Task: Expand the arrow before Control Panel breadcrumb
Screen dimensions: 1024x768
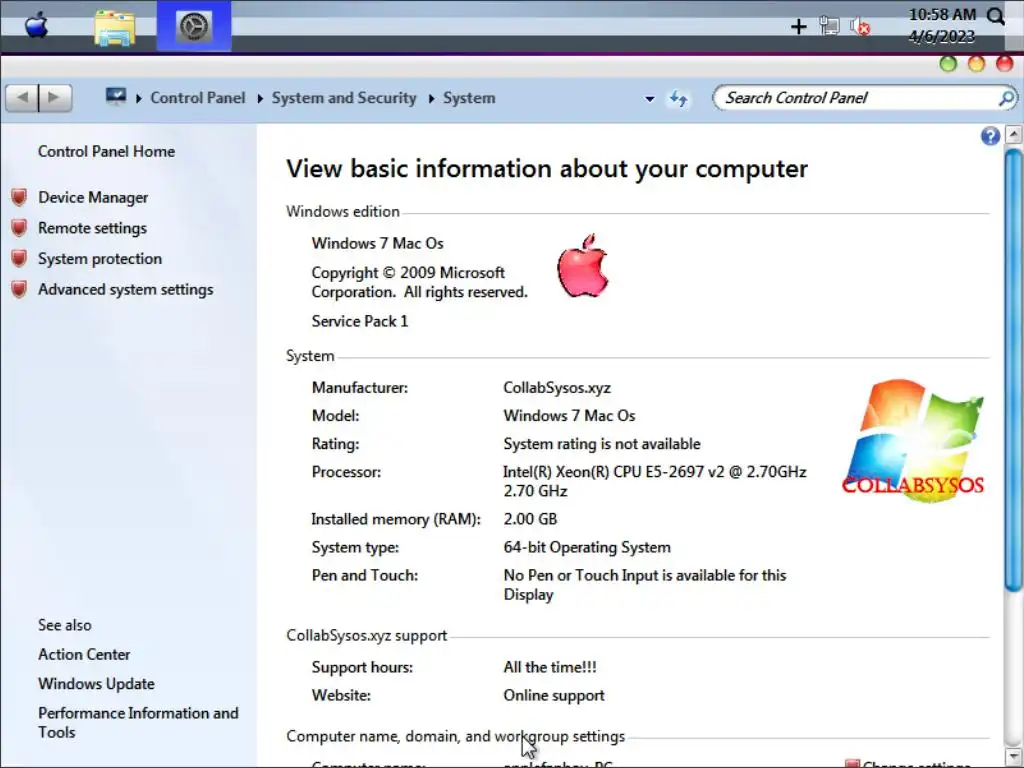Action: tap(138, 99)
